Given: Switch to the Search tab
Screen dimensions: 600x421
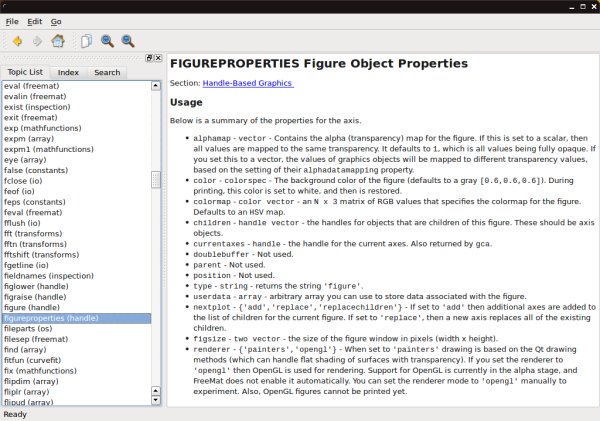Looking at the screenshot, I should pyautogui.click(x=107, y=72).
